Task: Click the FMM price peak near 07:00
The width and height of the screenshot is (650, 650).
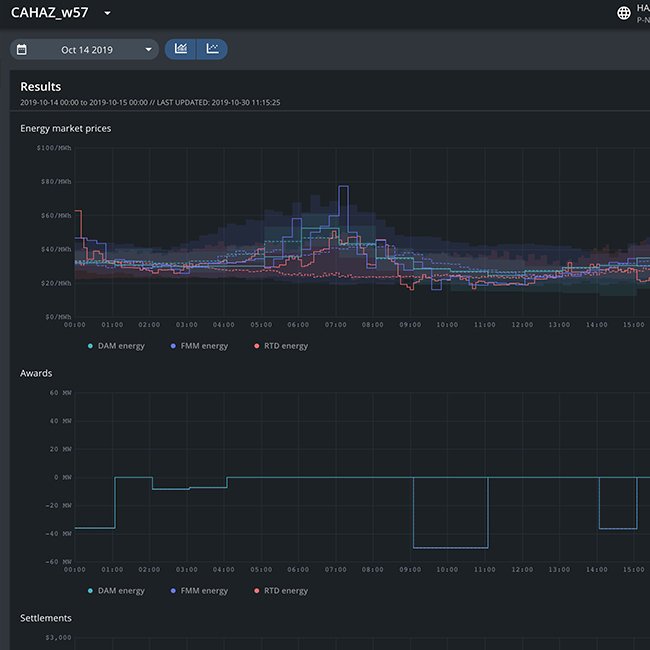Action: (x=343, y=187)
